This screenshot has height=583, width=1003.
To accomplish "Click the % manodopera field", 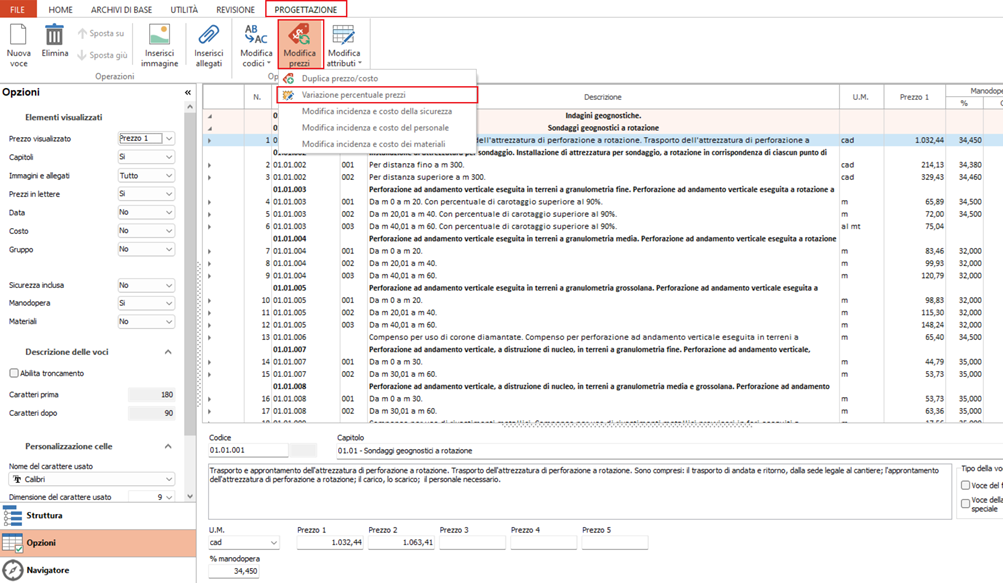I will (x=233, y=571).
